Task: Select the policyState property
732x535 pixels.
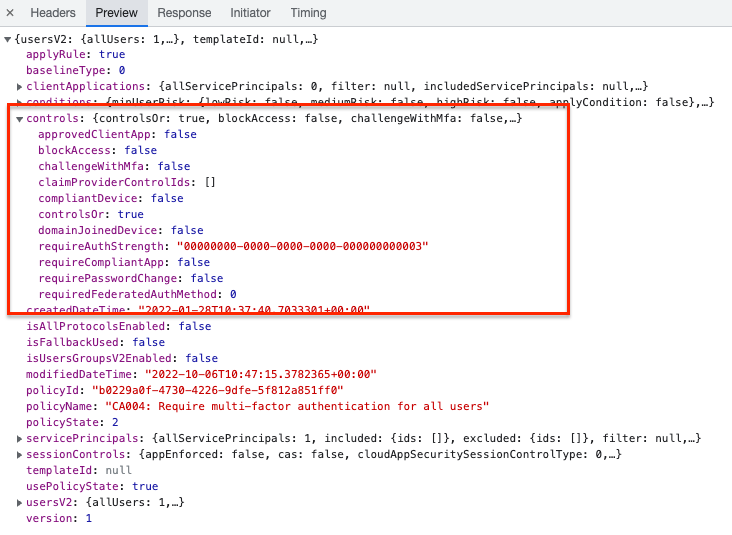Action: [64, 422]
